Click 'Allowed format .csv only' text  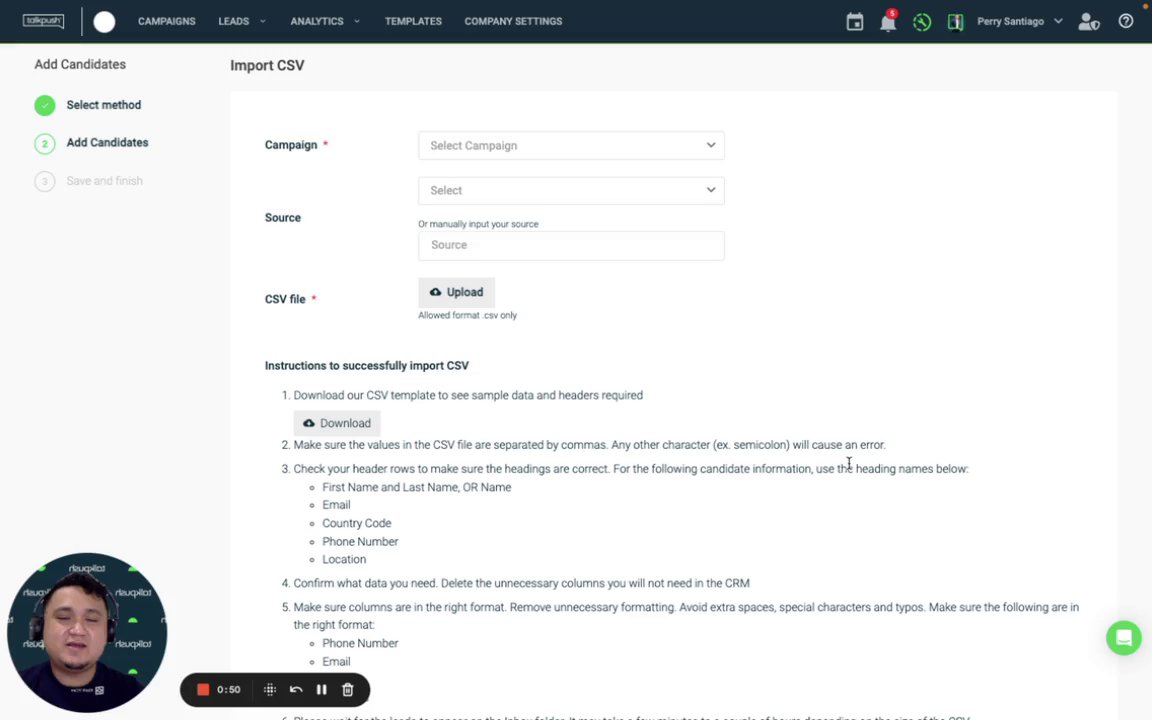[467, 315]
